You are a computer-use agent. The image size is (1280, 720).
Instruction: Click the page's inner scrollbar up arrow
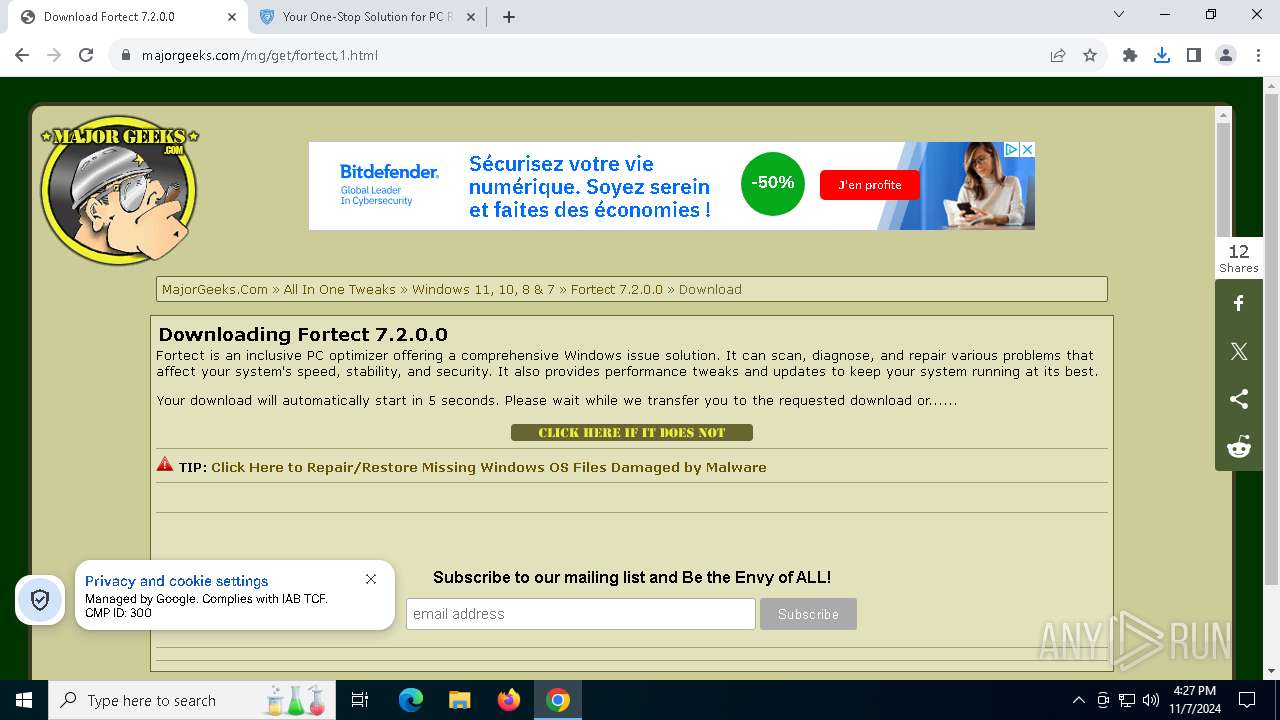[1223, 115]
